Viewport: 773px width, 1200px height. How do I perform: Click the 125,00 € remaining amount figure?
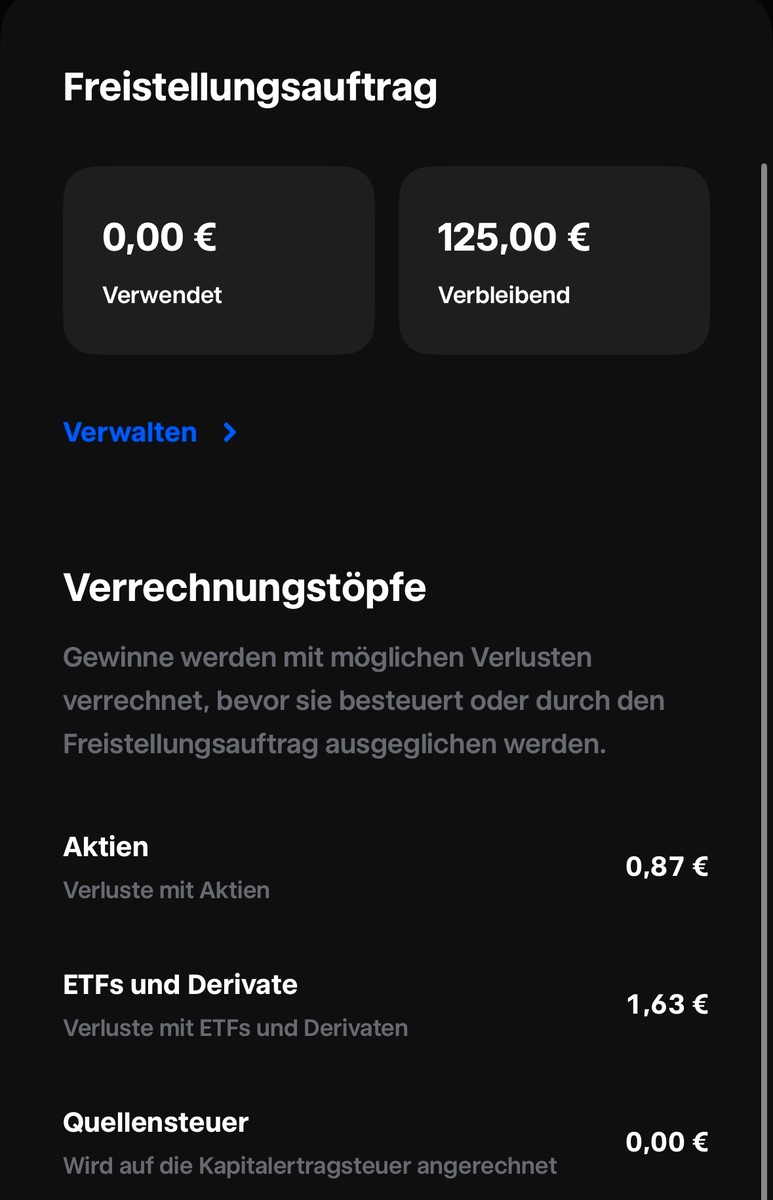[x=513, y=238]
